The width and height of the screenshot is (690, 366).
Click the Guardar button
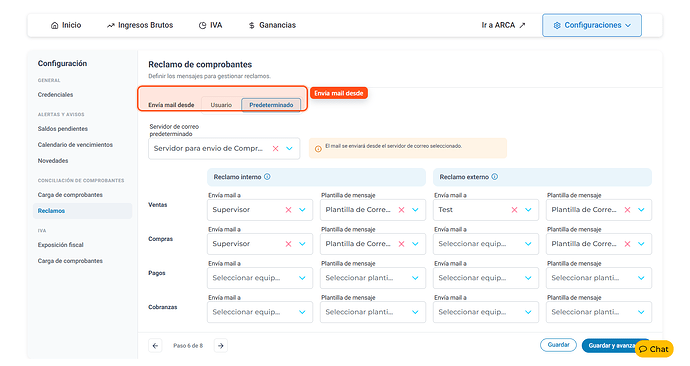[558, 345]
